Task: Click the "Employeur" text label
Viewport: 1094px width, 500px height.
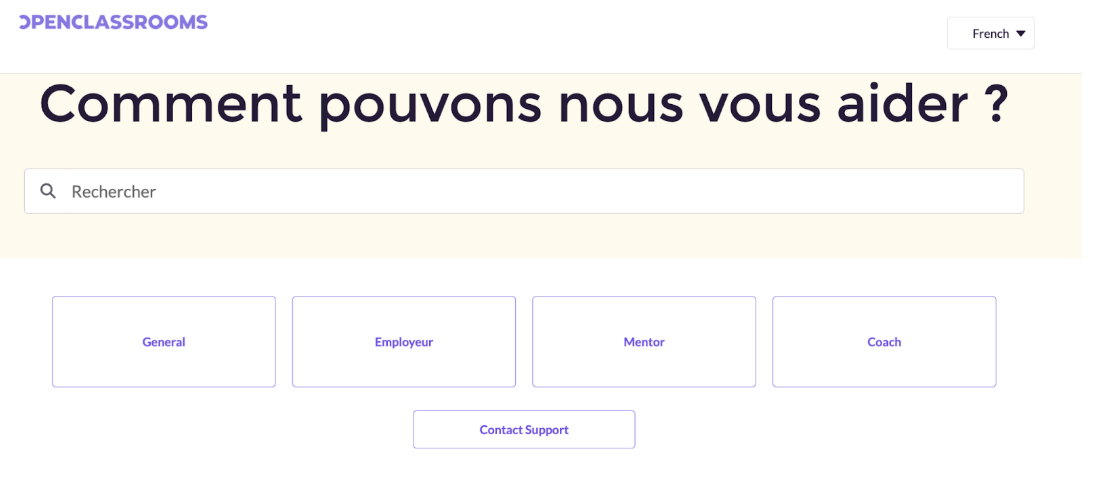Action: point(404,342)
